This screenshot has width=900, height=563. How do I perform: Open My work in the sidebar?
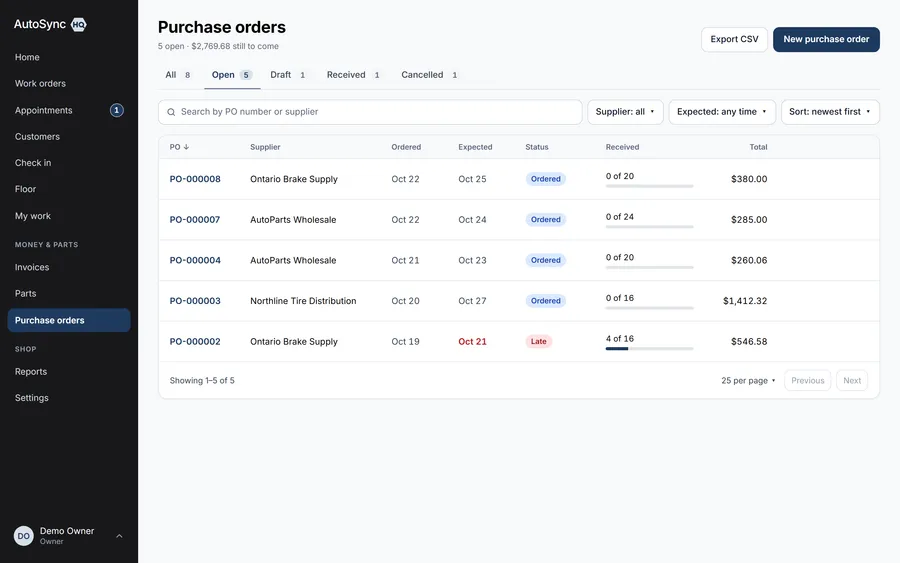click(x=69, y=216)
